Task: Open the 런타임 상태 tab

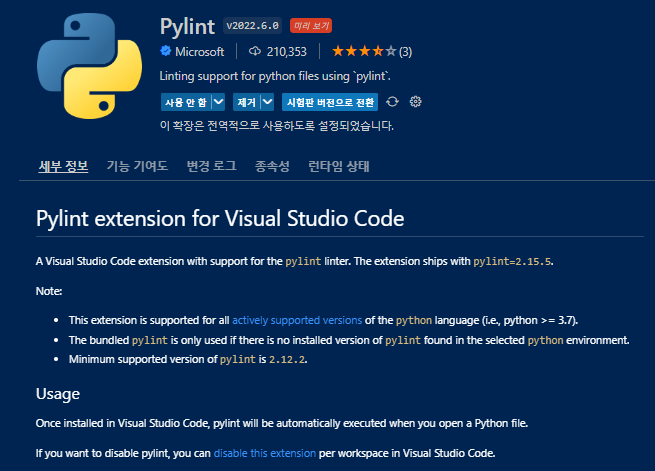Action: coord(339,166)
